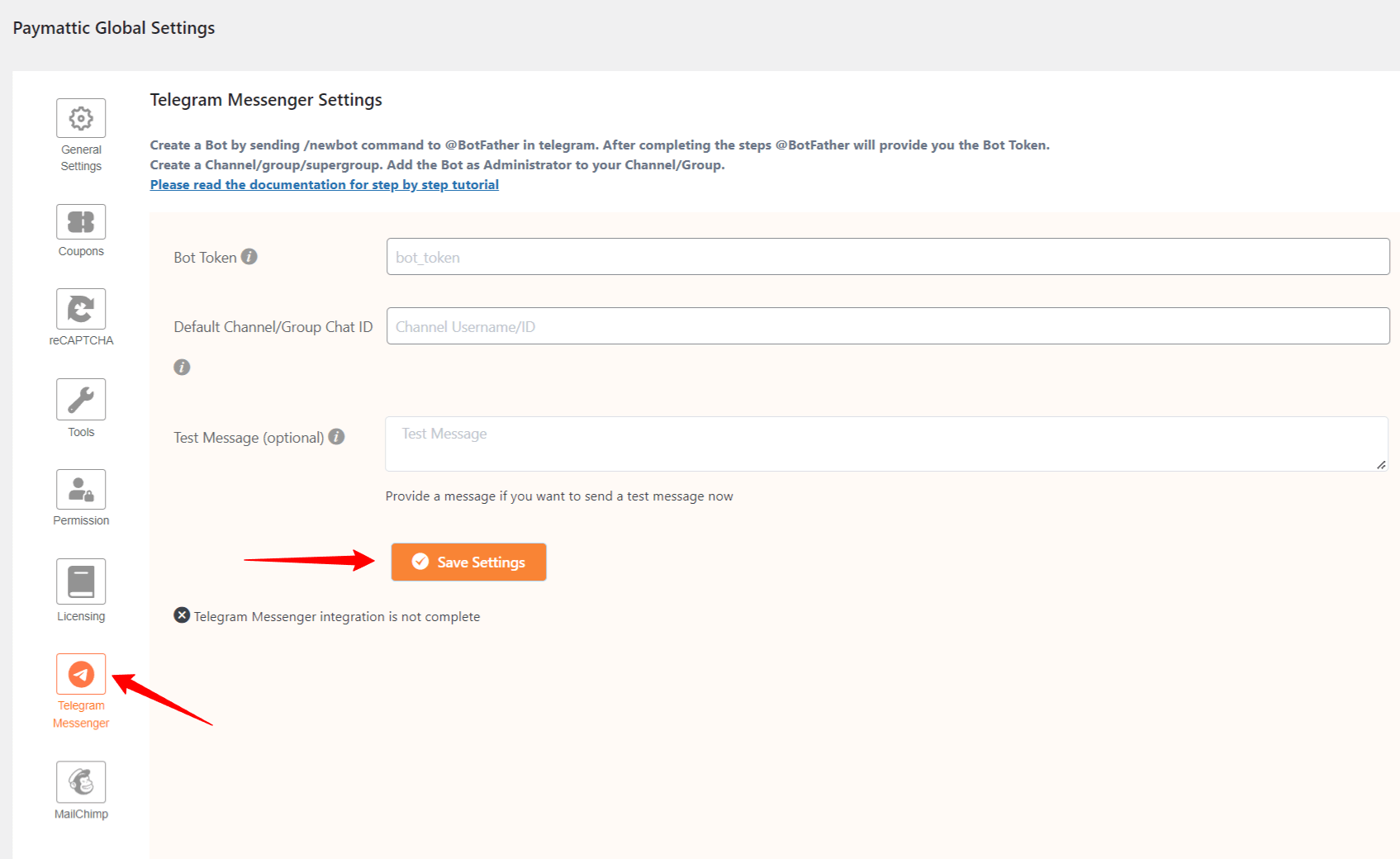The width and height of the screenshot is (1400, 859).
Task: Open the step by step documentation link
Action: [325, 184]
